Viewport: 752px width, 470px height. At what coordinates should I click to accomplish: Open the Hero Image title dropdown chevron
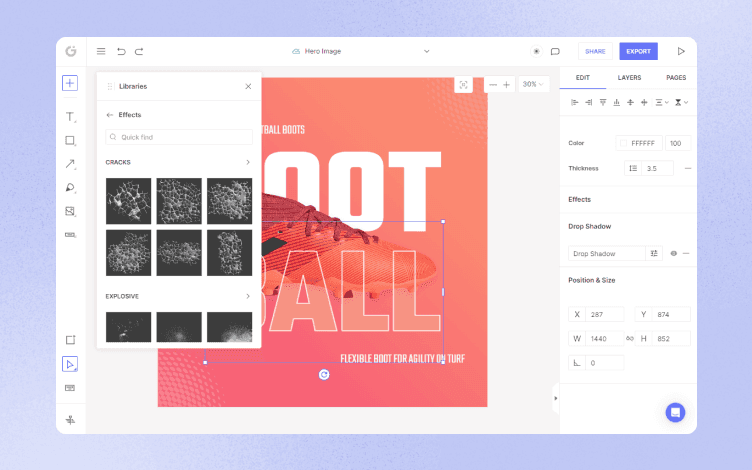pos(426,51)
